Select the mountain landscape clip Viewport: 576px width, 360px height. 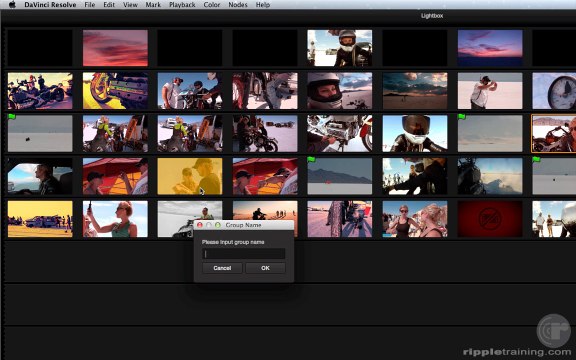tap(340, 176)
